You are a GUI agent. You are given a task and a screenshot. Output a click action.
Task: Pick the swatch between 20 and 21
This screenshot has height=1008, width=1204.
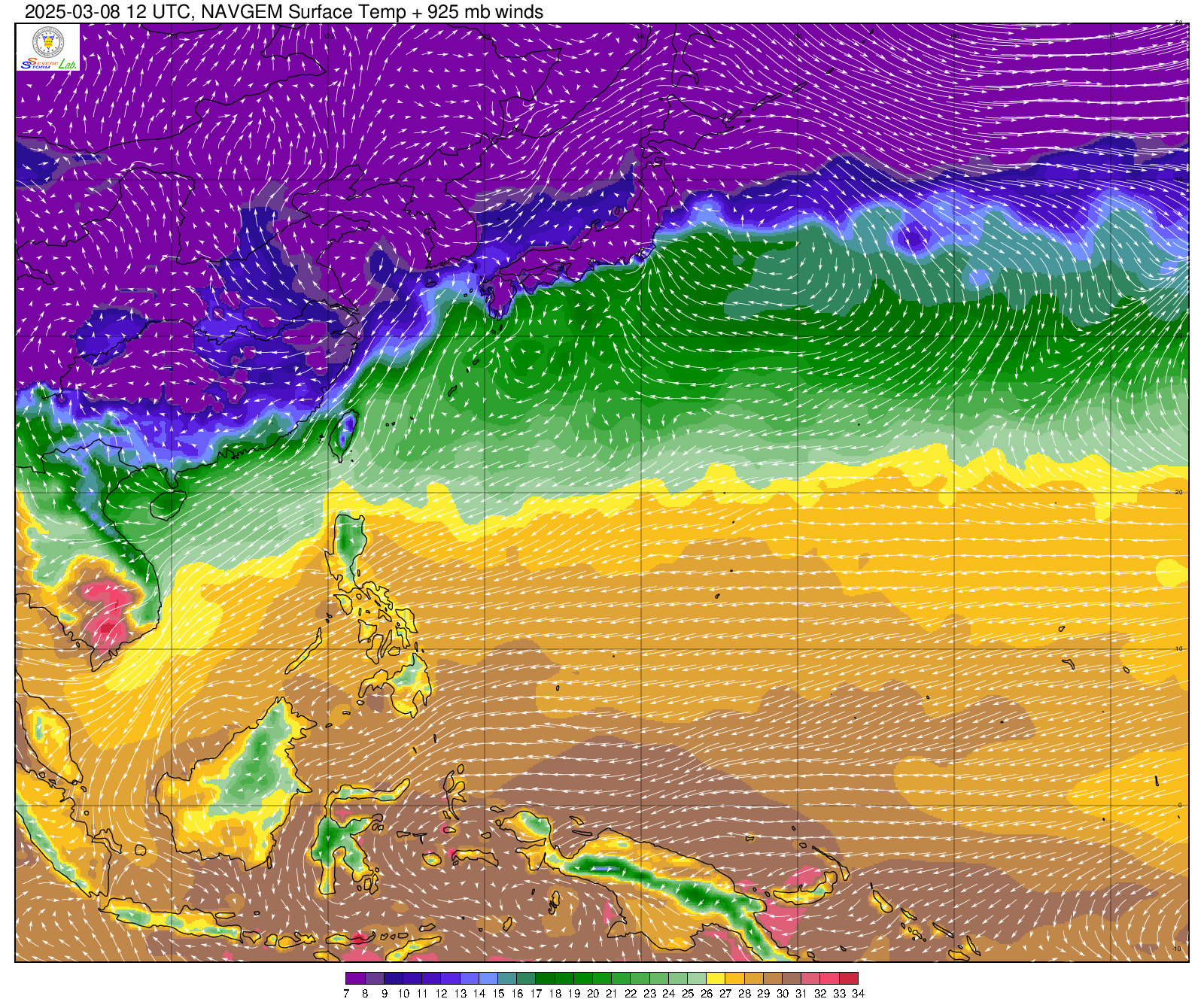click(x=602, y=979)
